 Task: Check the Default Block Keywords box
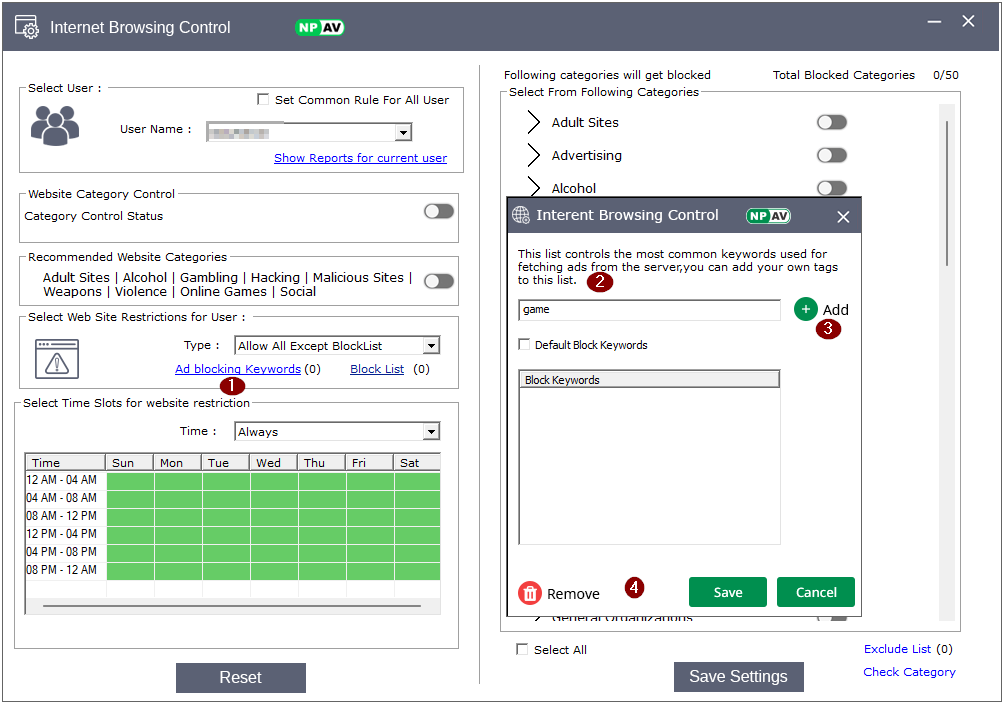[x=525, y=345]
